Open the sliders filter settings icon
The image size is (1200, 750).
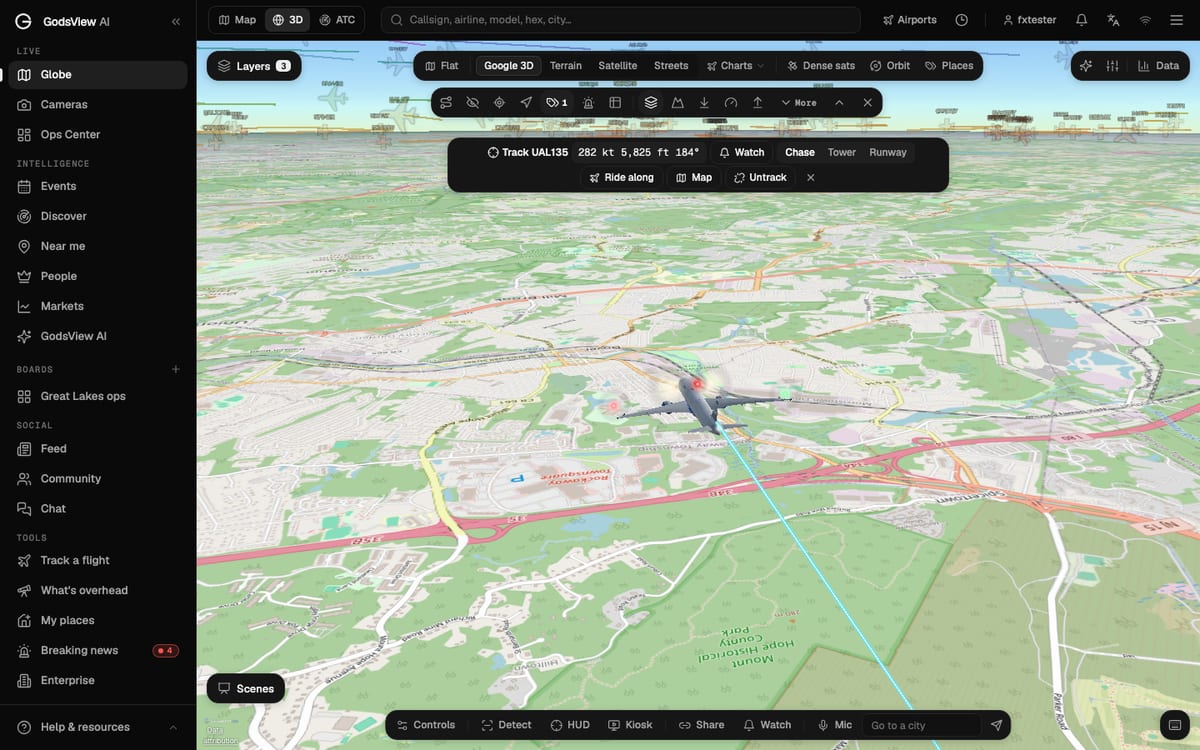[1113, 66]
